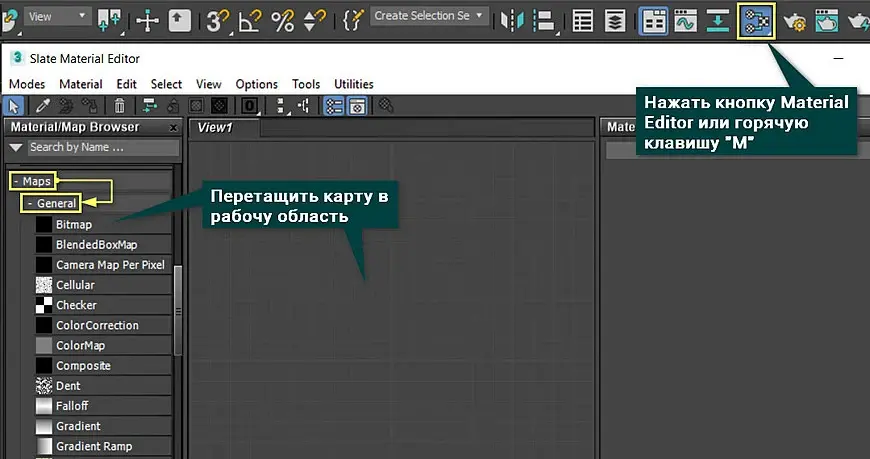Click the Hide Unused Nodeslots icon

pyautogui.click(x=173, y=105)
